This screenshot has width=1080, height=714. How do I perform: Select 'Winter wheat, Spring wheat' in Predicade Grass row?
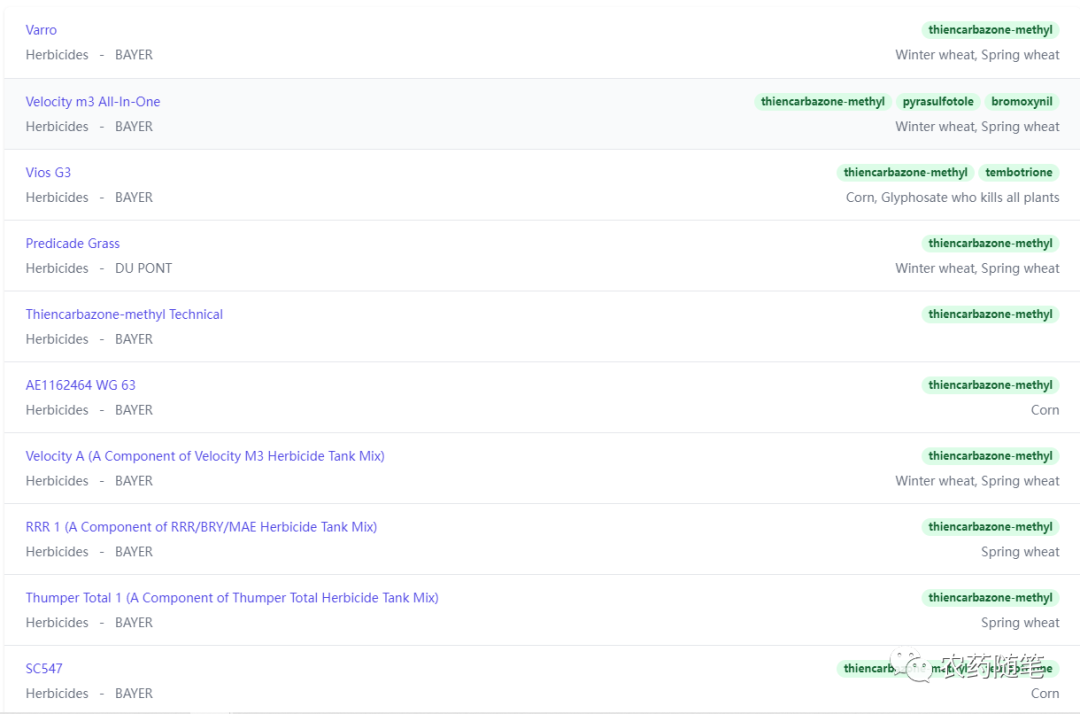pyautogui.click(x=977, y=269)
